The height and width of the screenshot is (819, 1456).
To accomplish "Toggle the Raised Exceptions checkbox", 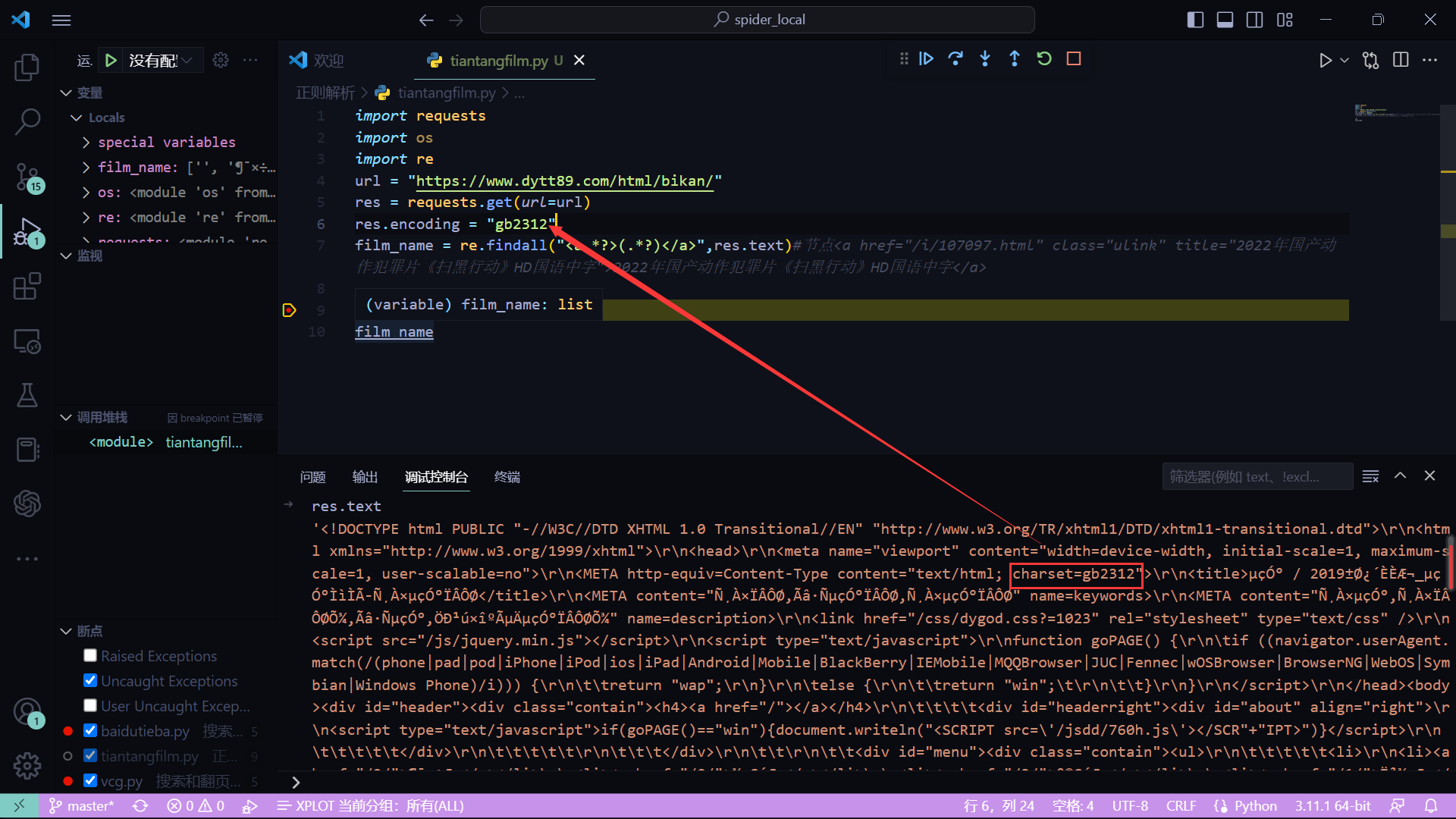I will tap(90, 655).
